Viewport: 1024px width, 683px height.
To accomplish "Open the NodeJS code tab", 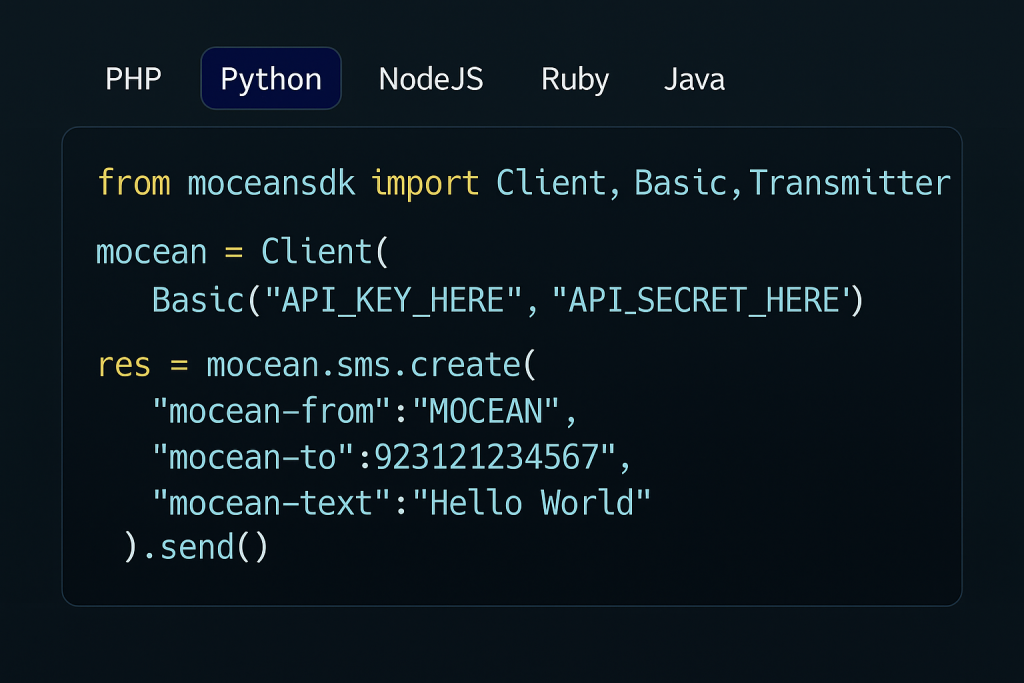I will pyautogui.click(x=431, y=79).
